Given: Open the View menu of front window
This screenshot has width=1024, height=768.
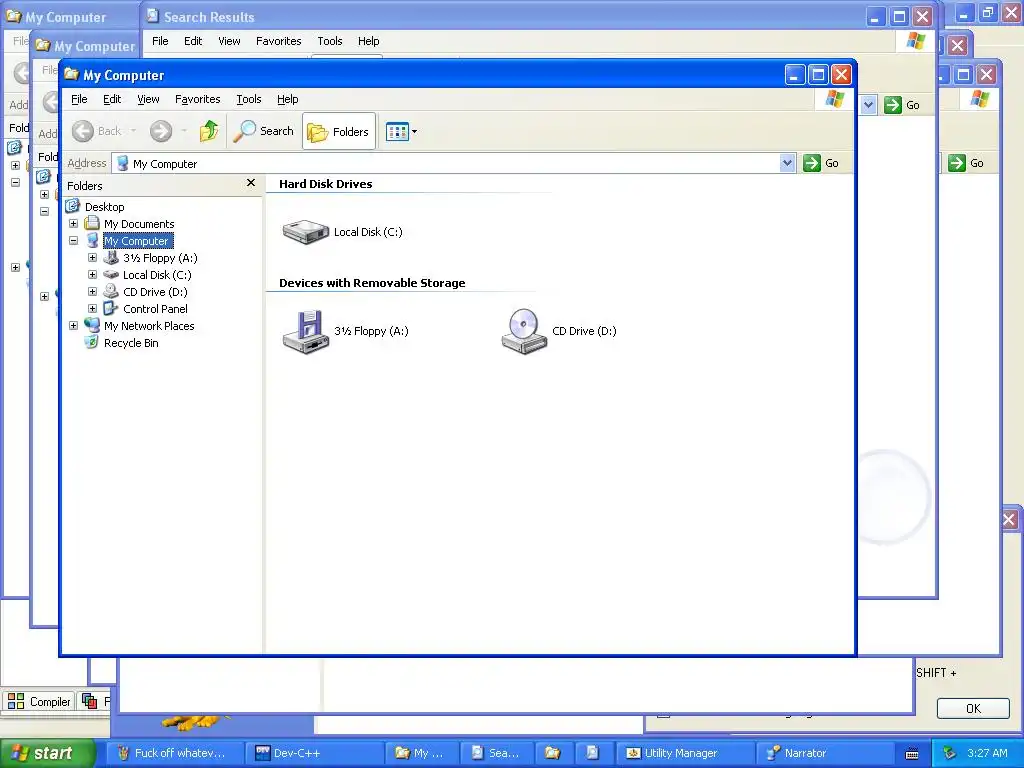Looking at the screenshot, I should 148,99.
